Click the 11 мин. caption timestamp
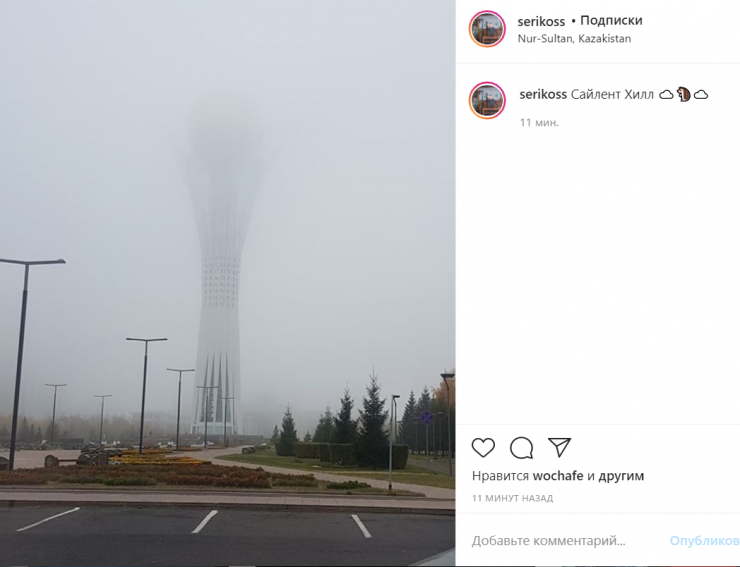The height and width of the screenshot is (567, 740). [539, 123]
